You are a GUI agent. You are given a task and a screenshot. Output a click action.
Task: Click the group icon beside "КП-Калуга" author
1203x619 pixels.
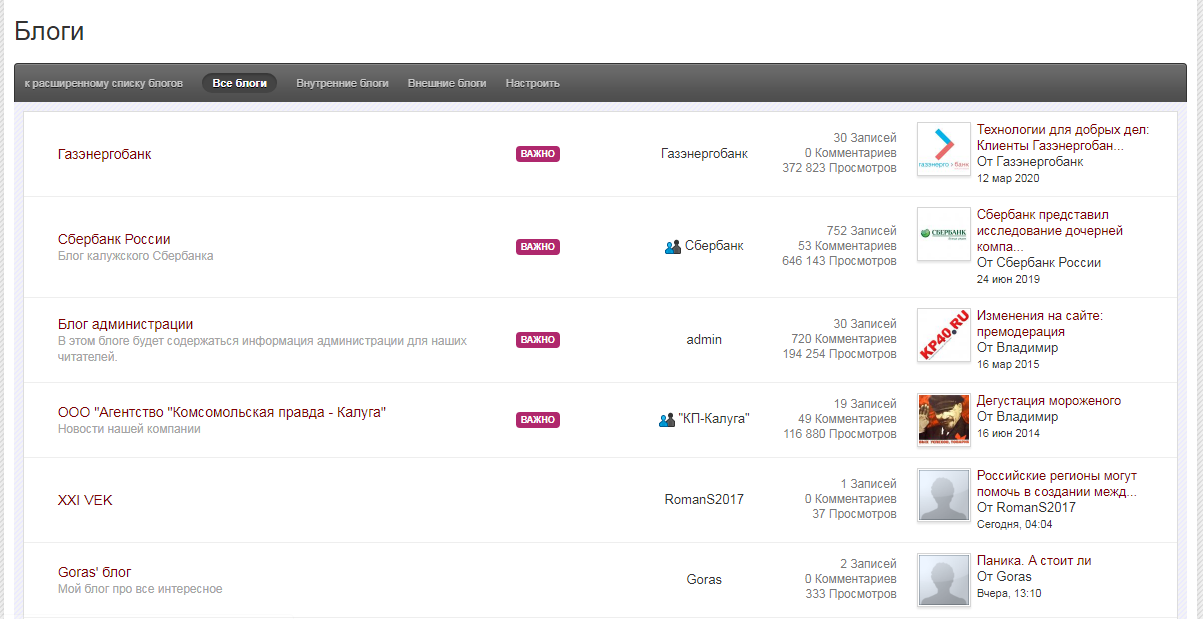[x=667, y=420]
